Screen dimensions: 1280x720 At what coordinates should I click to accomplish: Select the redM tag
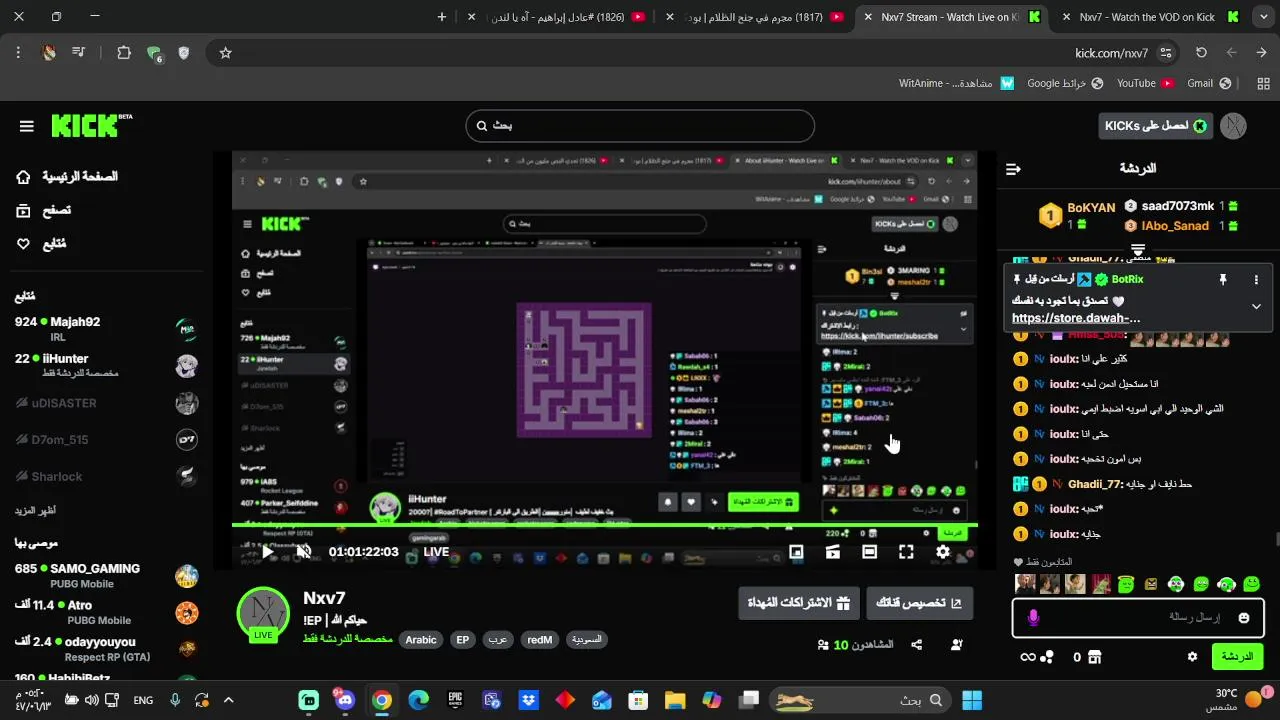point(539,640)
